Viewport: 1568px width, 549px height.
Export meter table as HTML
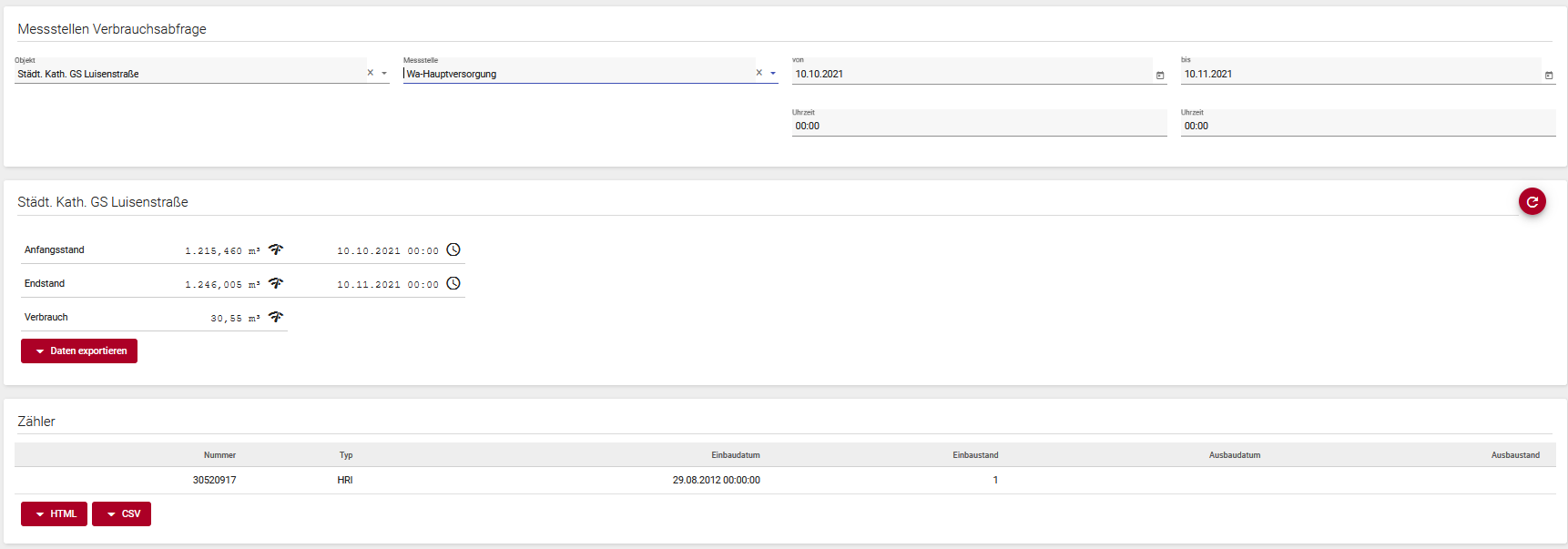pos(55,513)
